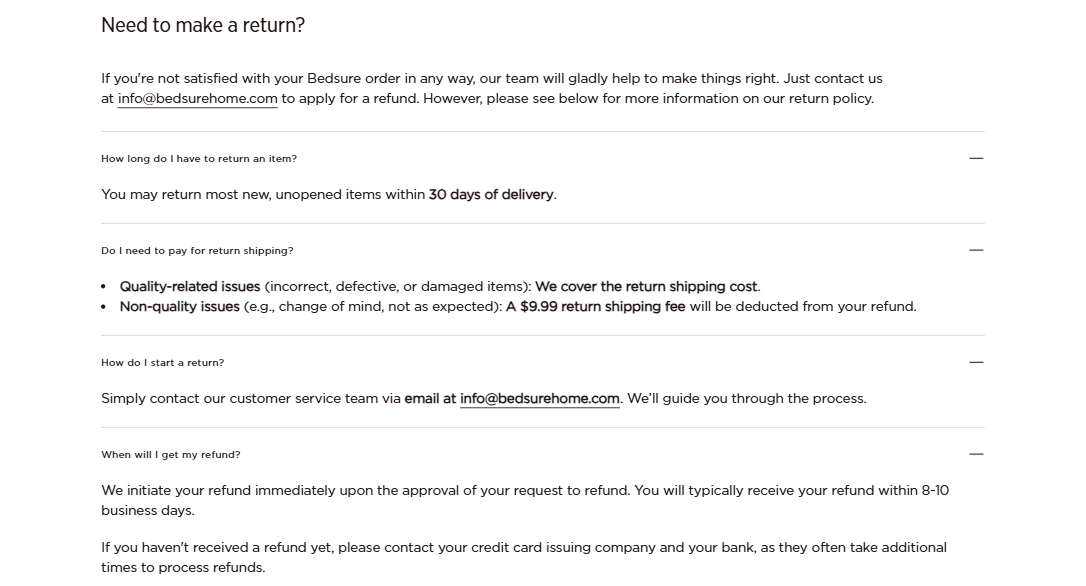Viewport: 1086px width, 586px height.
Task: Select the "Quality-related issues" bullet label
Action: click(x=190, y=286)
